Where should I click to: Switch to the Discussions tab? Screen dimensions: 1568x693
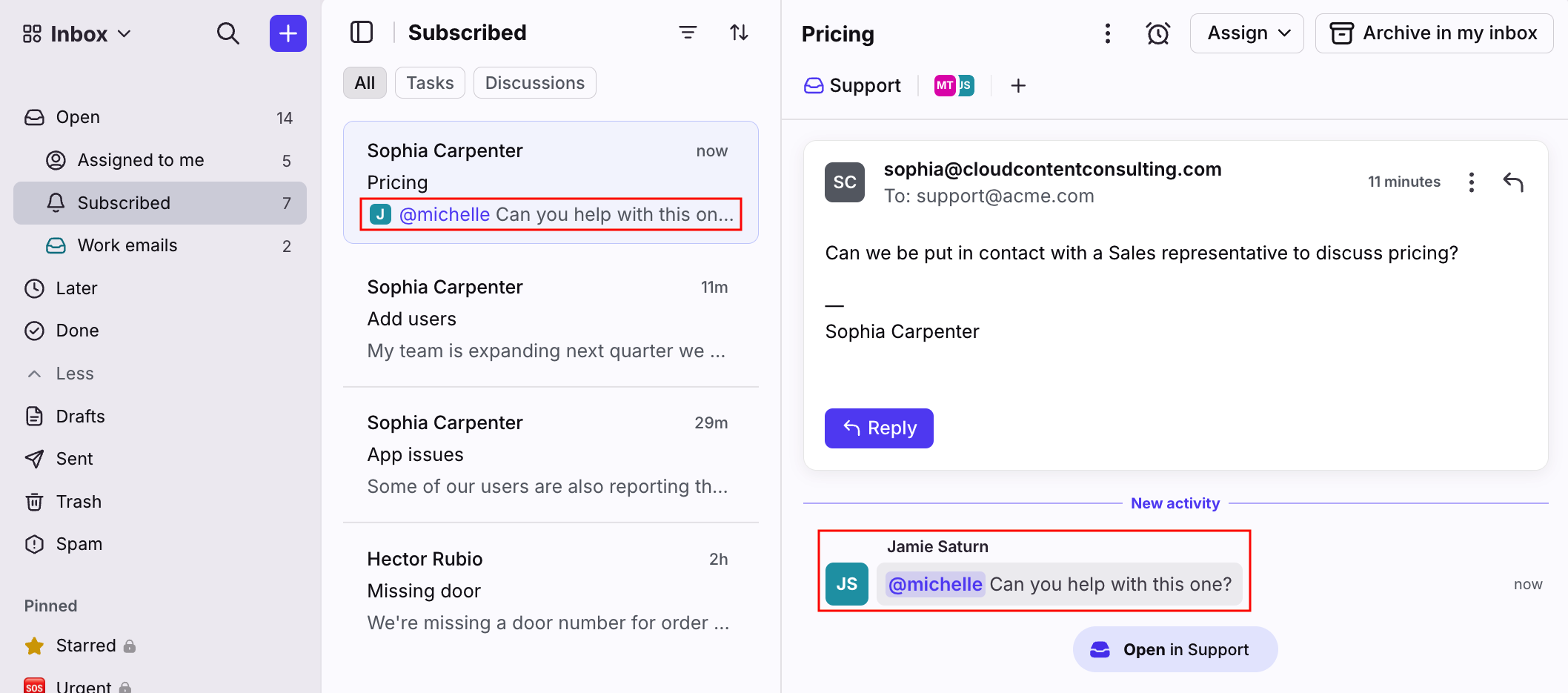534,83
